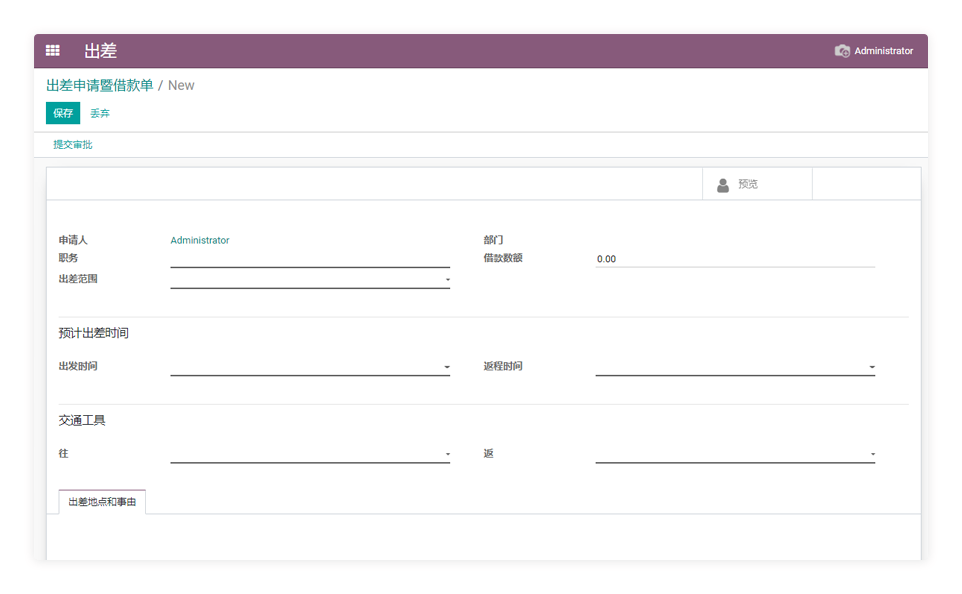962x594 pixels.
Task: Focus the 职务 input field
Action: [309, 259]
